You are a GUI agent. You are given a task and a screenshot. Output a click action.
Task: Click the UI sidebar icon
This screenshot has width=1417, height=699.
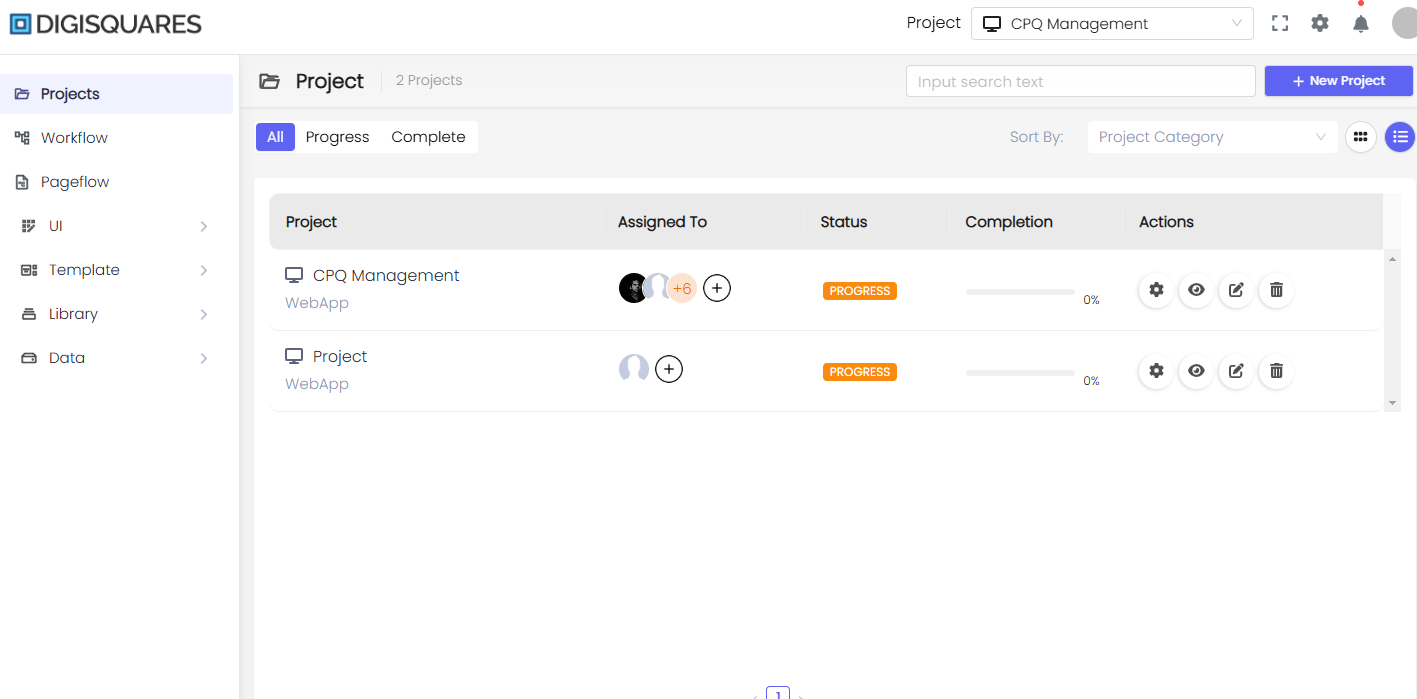(29, 226)
